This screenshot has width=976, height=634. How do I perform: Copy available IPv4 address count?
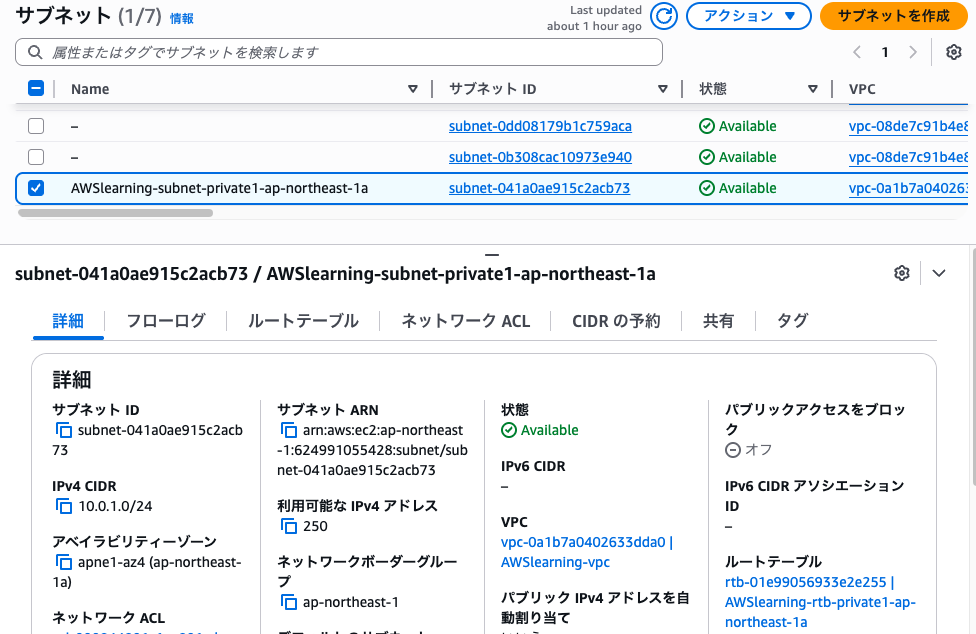point(288,526)
